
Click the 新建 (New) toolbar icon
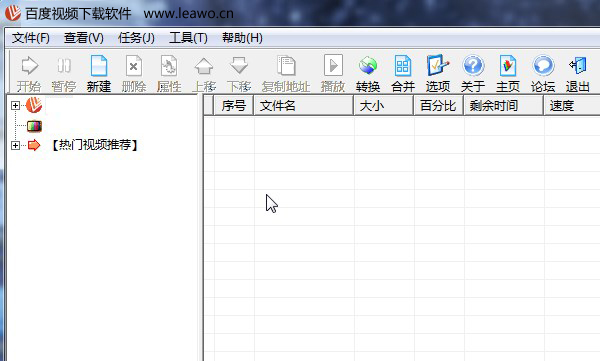99,66
